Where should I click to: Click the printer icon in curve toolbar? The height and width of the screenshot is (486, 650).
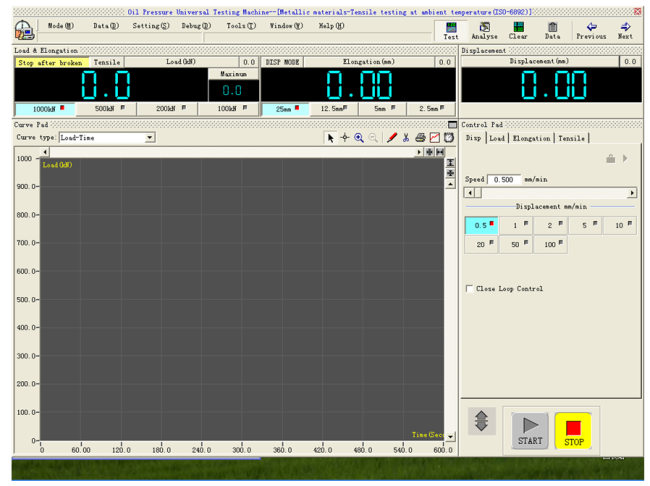(420, 138)
